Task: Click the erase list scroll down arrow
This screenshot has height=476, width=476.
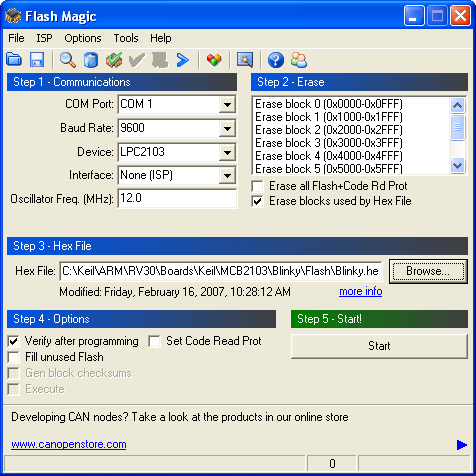Action: click(457, 166)
